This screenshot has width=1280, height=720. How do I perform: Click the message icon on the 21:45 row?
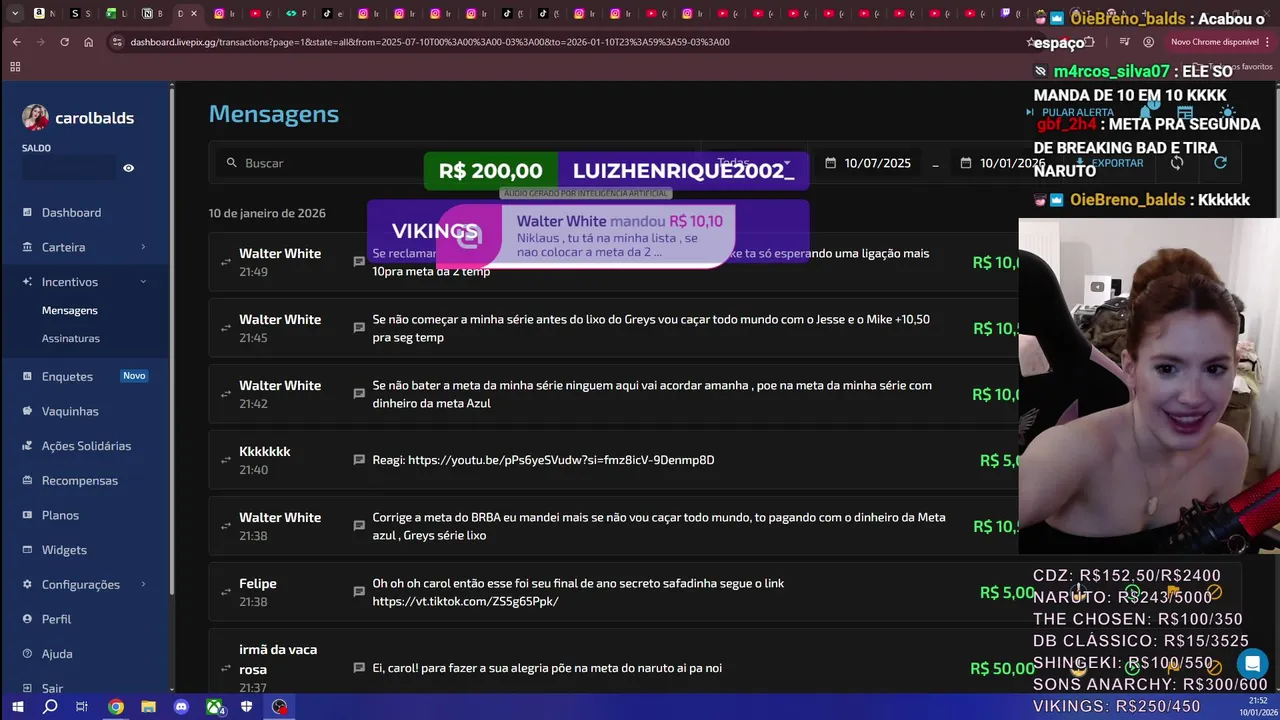pos(359,328)
